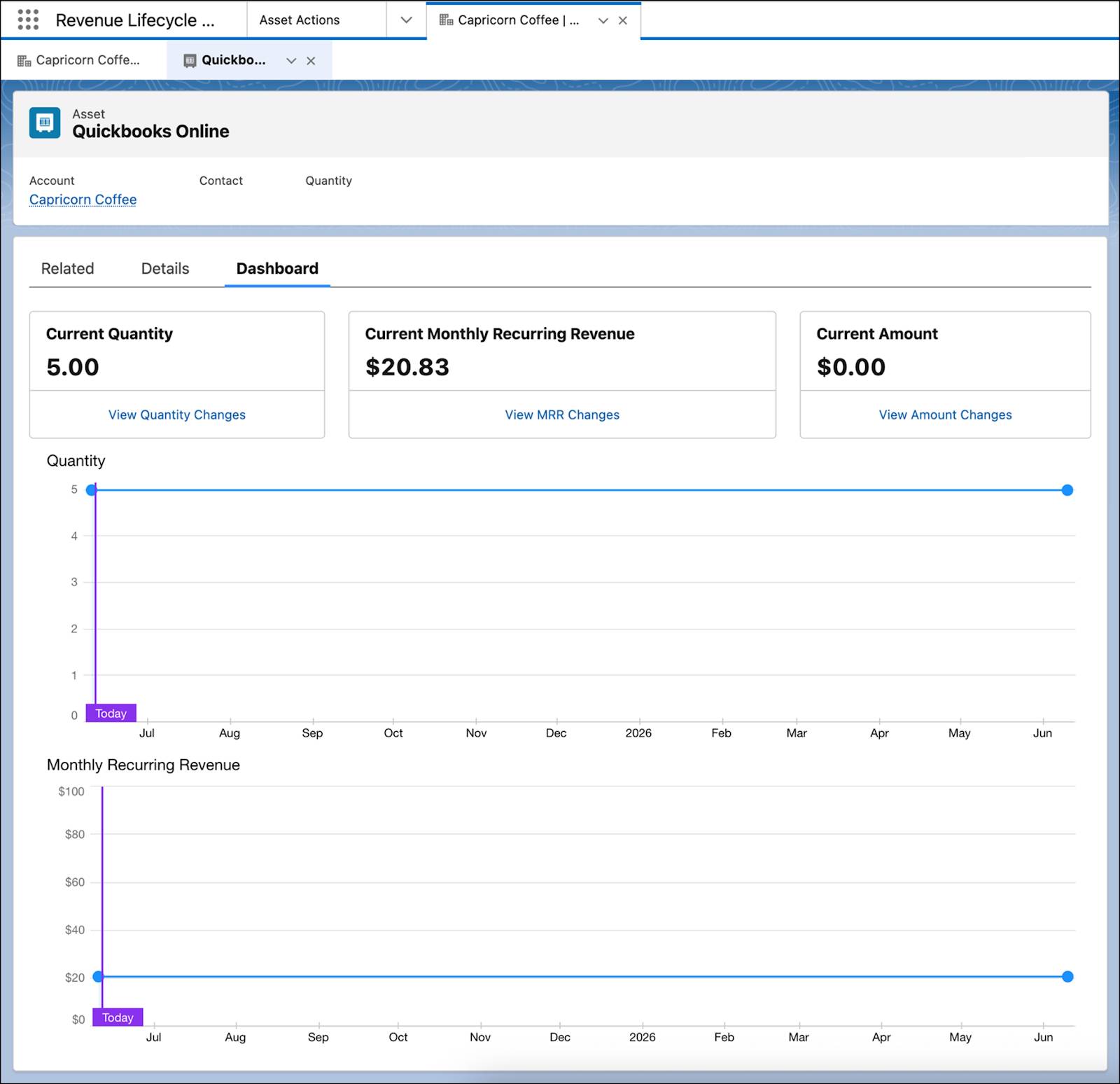Click the Quickbo... subtab asset icon
The height and width of the screenshot is (1084, 1120).
pos(190,61)
